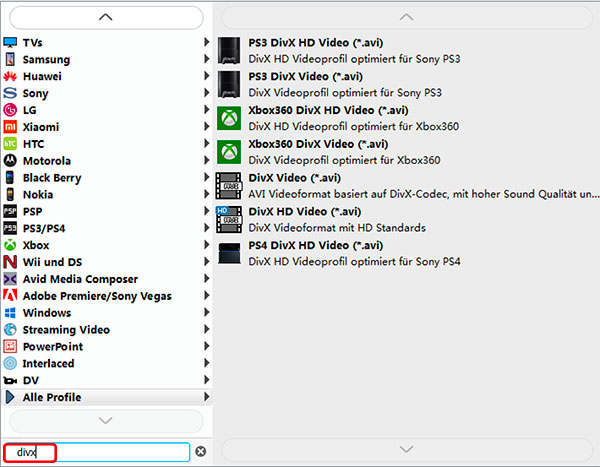This screenshot has width=600, height=467.
Task: Click the TVs monitor icon
Action: (10, 42)
